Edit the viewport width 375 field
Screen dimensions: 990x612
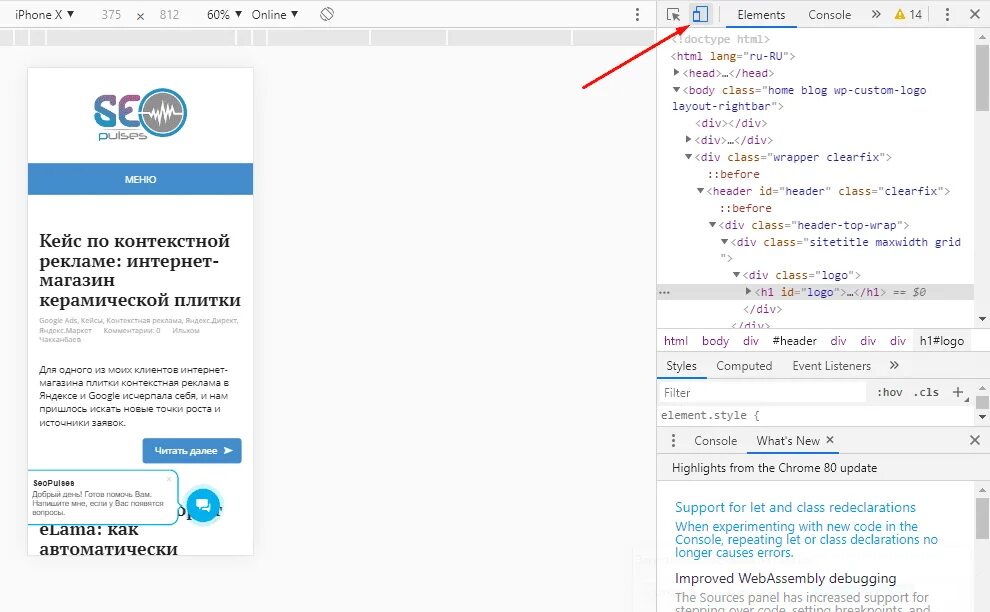tap(111, 15)
